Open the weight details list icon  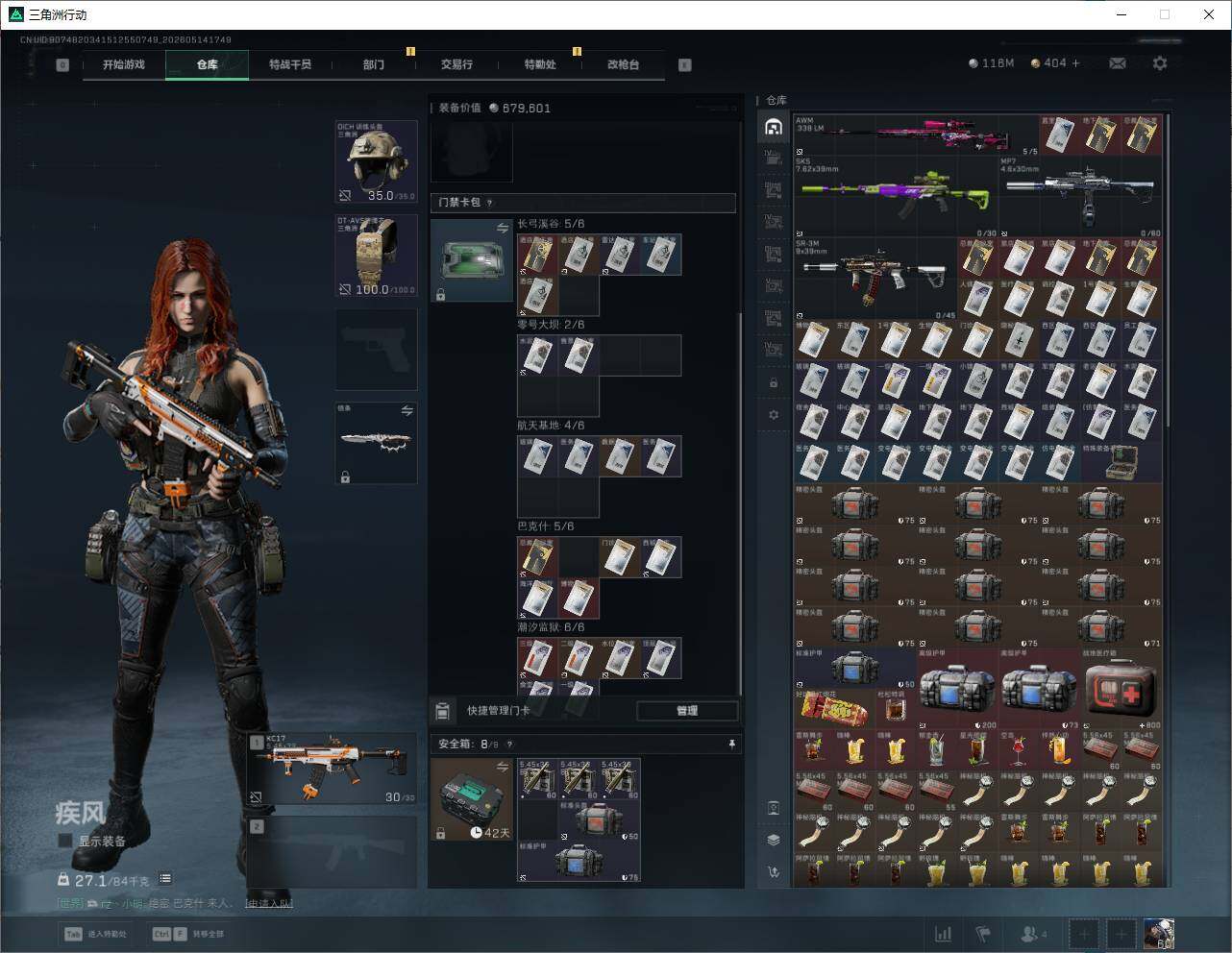[x=165, y=879]
